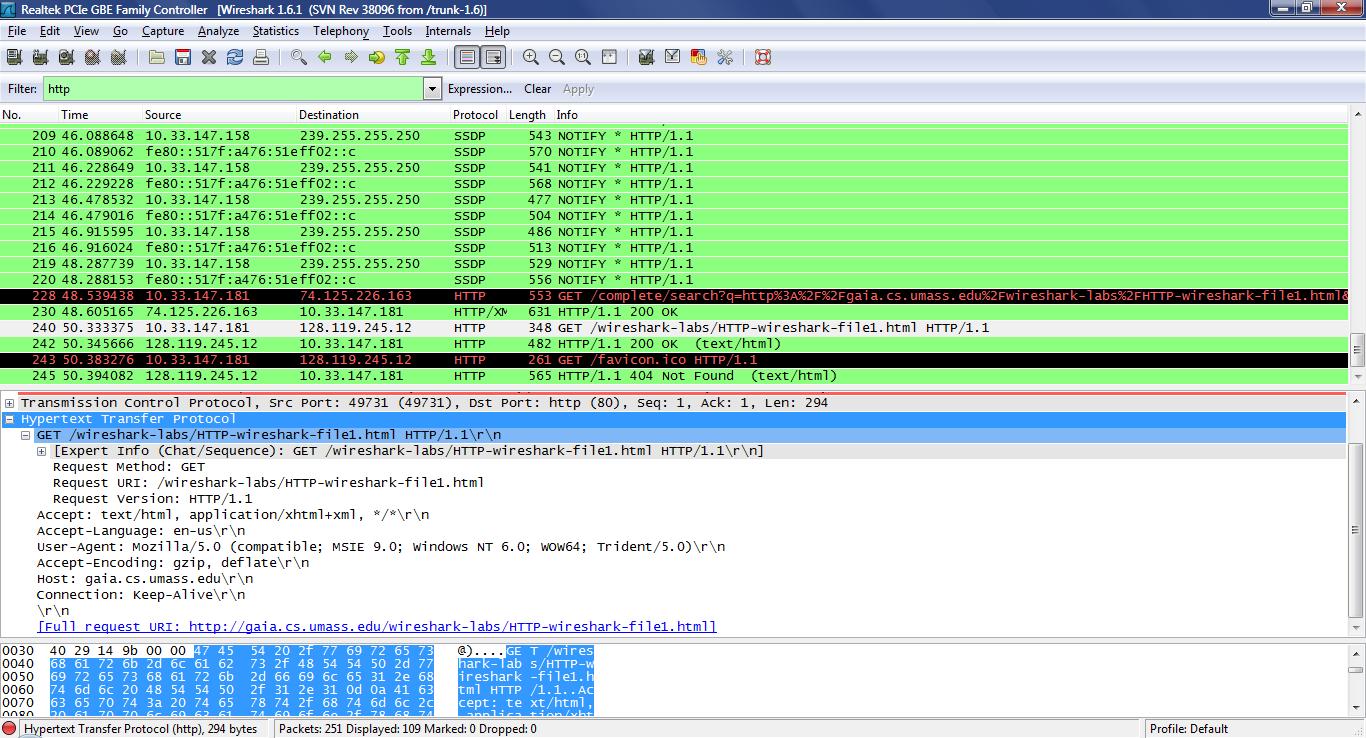Image resolution: width=1366 pixels, height=738 pixels.
Task: Open the Capture Options dialog icon
Action: point(40,57)
